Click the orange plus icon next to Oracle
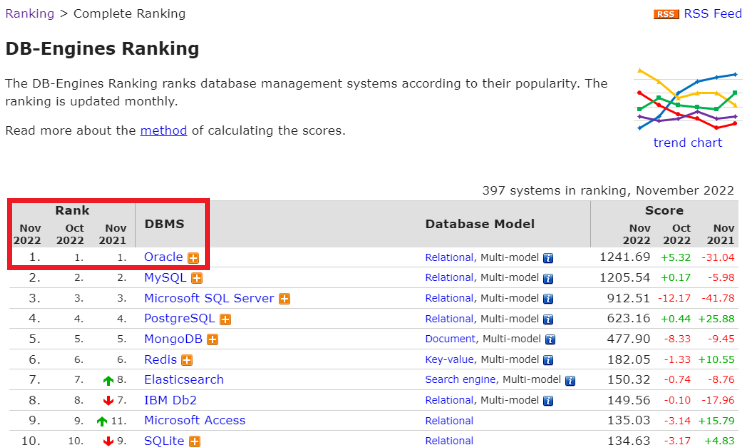The width and height of the screenshot is (753, 448). [x=193, y=258]
